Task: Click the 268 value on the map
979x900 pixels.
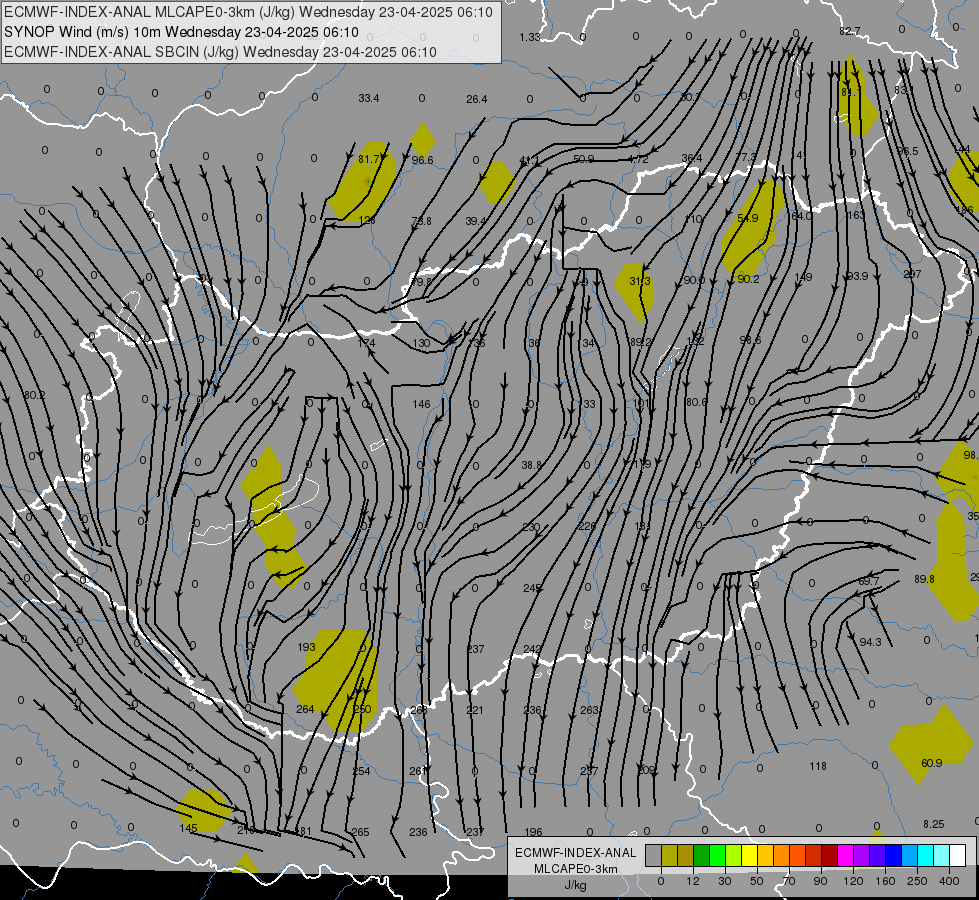Action: tap(418, 710)
